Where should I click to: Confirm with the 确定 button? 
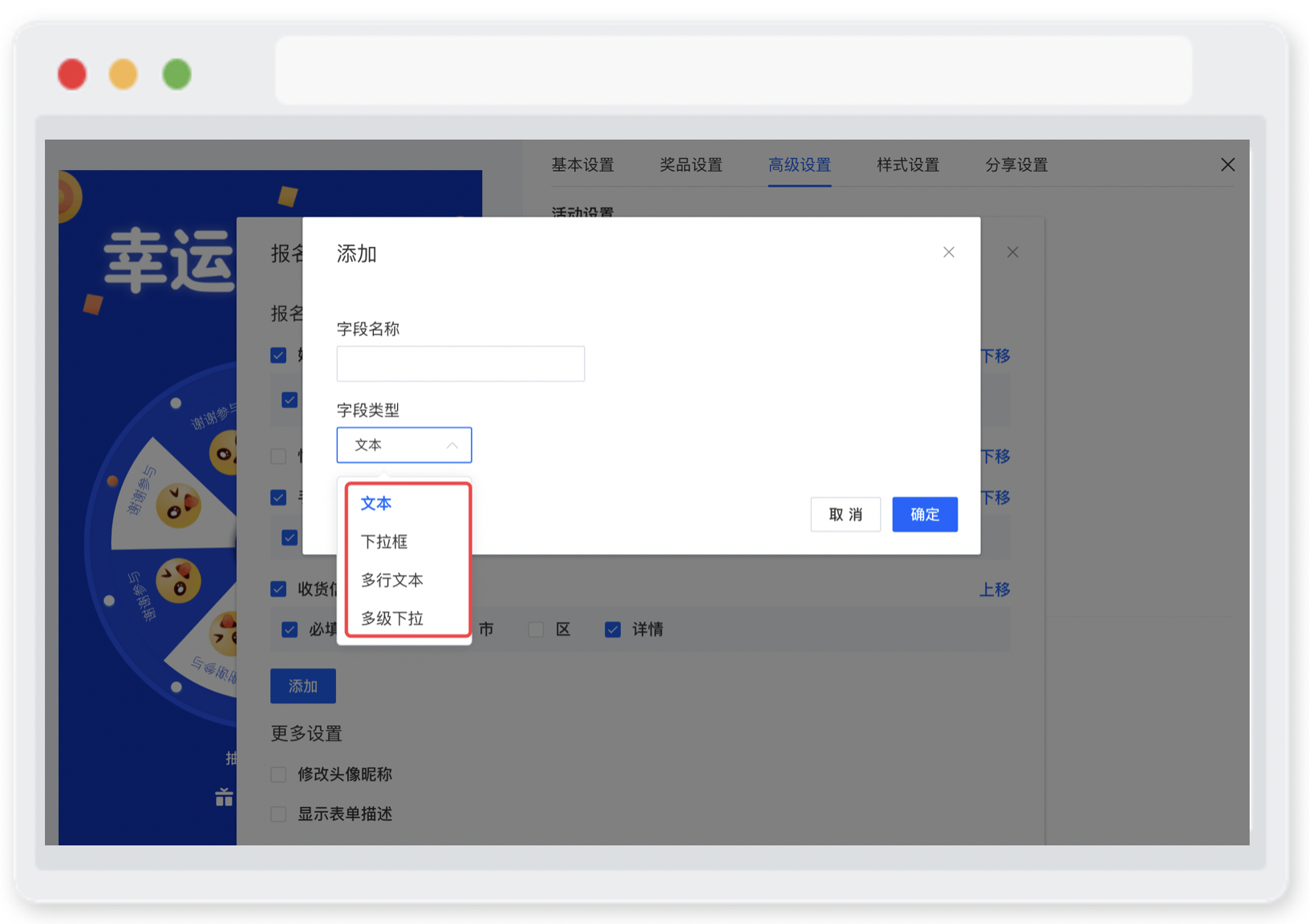coord(925,514)
